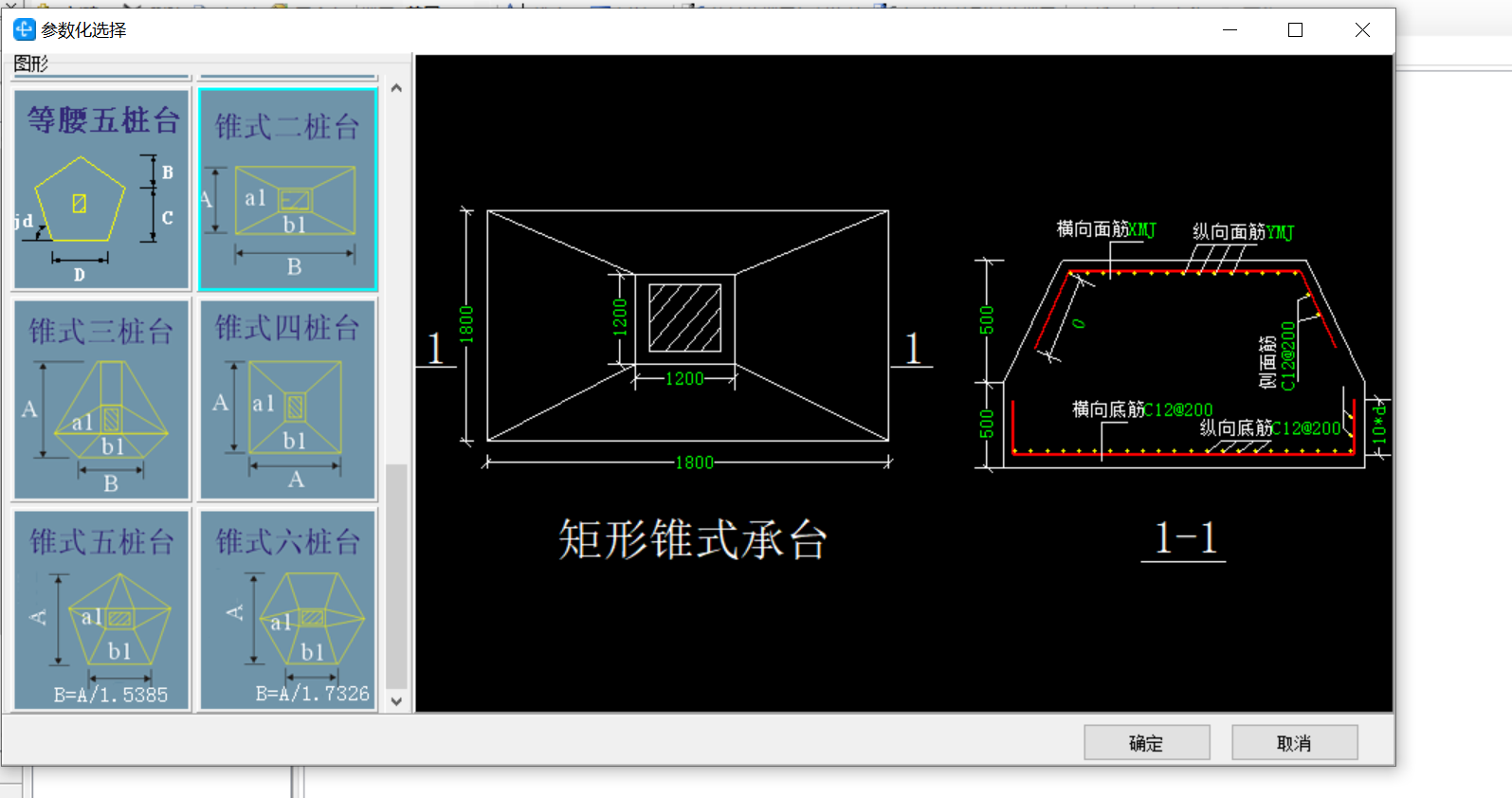This screenshot has height=798, width=1512.
Task: Click the 侧面筋 C12@200 rebar value
Action: pos(1288,356)
